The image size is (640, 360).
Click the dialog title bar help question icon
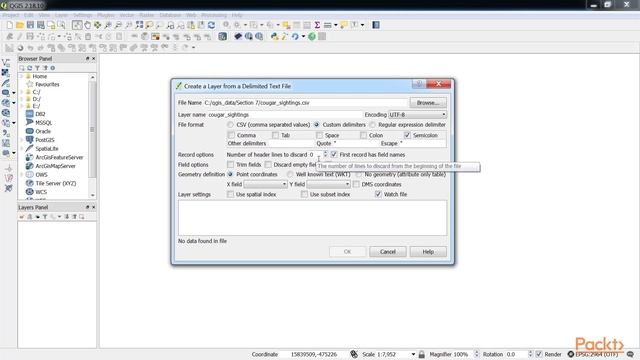click(418, 84)
